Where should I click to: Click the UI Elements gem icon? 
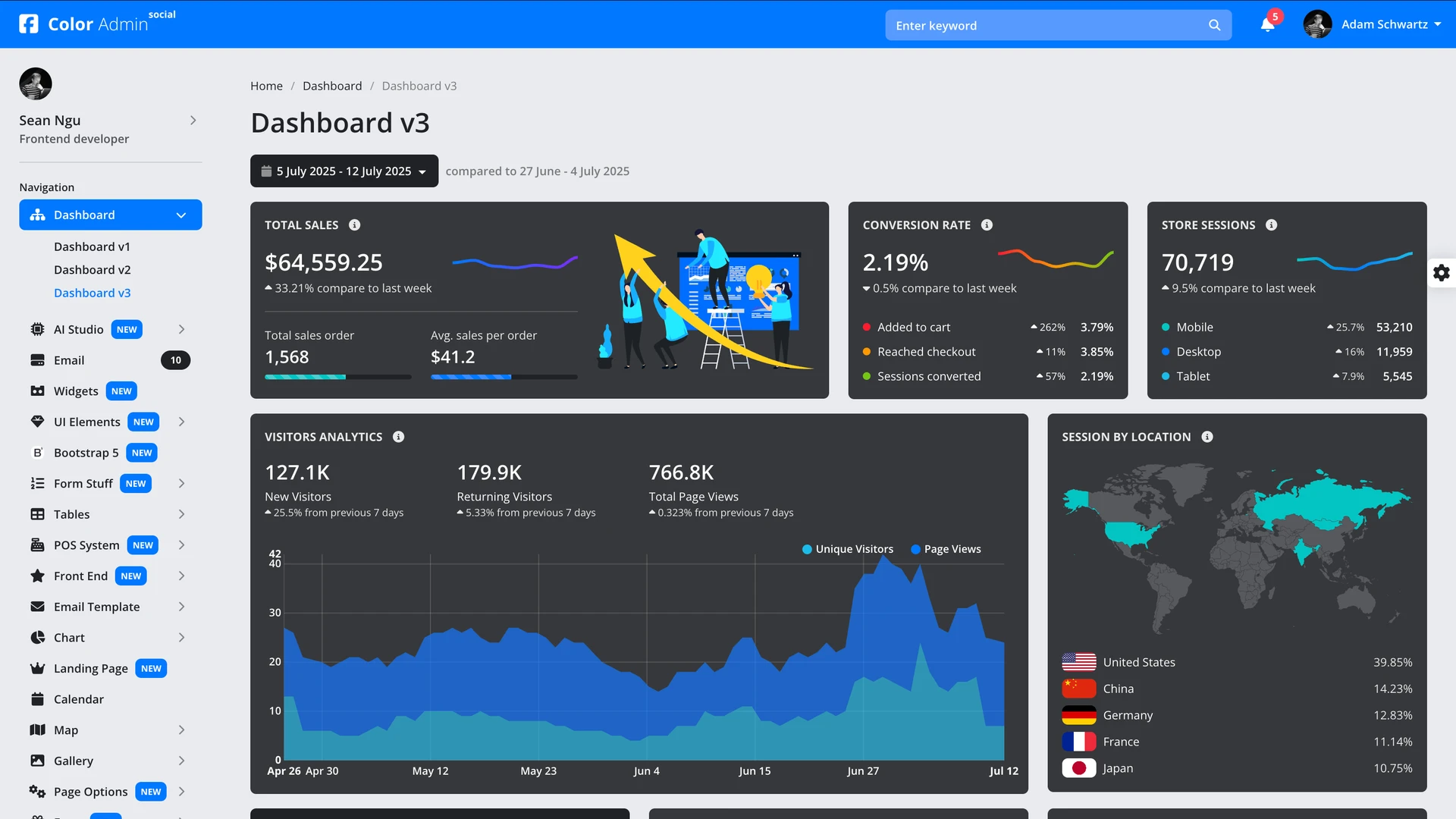pos(37,422)
